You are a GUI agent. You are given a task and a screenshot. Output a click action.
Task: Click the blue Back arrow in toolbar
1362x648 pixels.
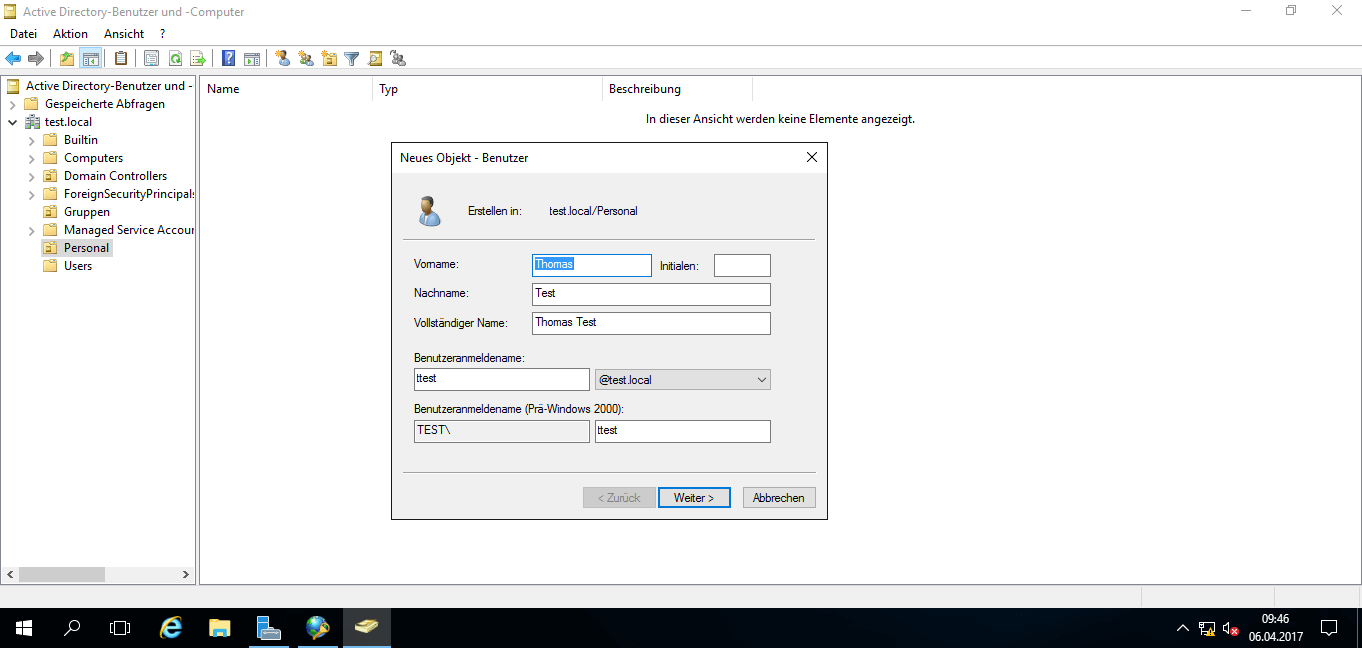tap(13, 59)
